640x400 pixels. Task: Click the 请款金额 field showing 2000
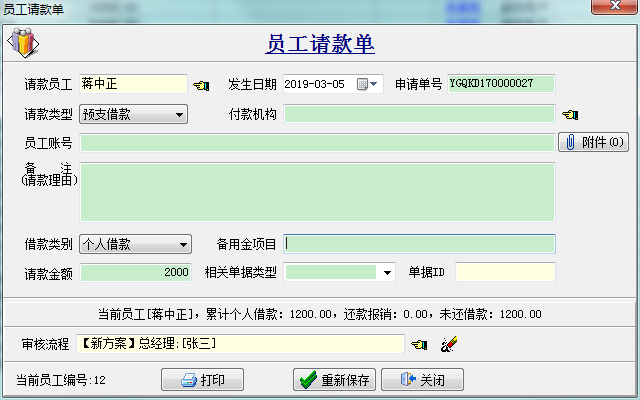[x=136, y=273]
